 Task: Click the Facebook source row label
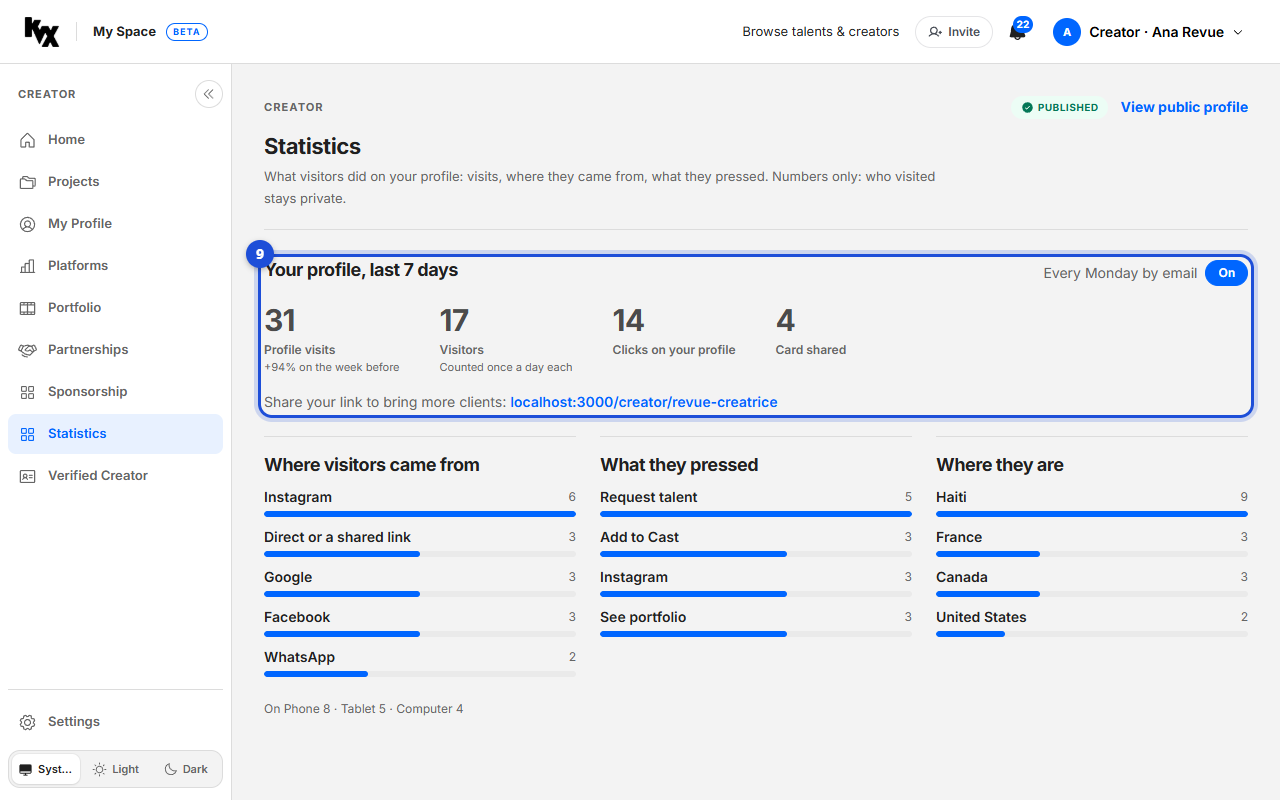(297, 617)
